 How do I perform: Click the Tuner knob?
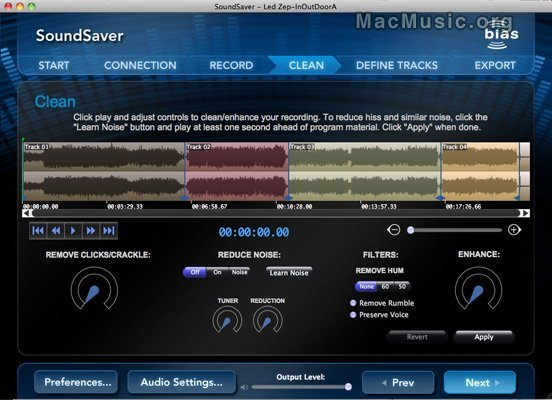[x=227, y=320]
